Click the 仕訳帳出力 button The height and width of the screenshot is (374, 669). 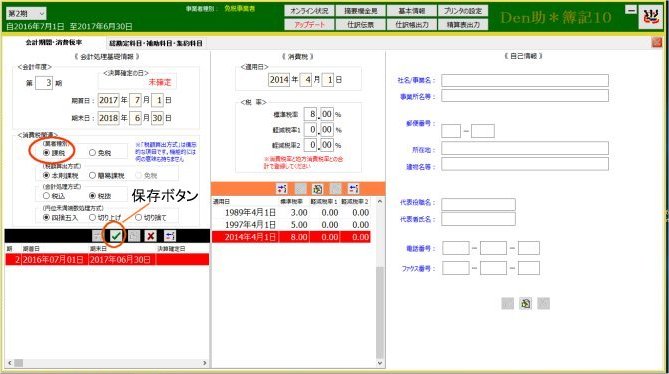point(412,25)
